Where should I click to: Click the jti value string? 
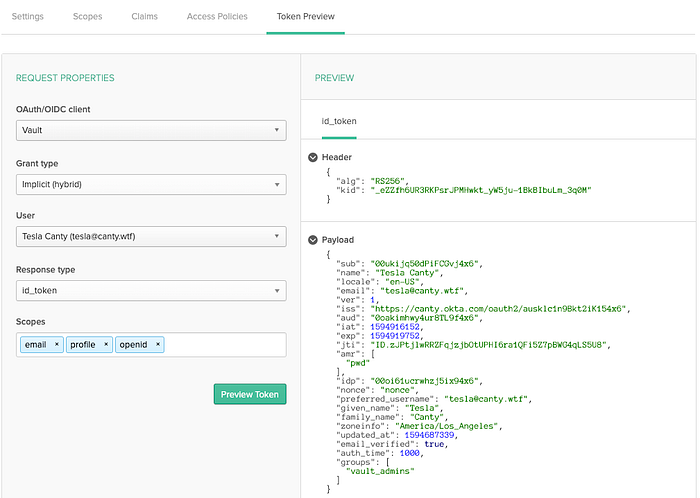(x=488, y=344)
